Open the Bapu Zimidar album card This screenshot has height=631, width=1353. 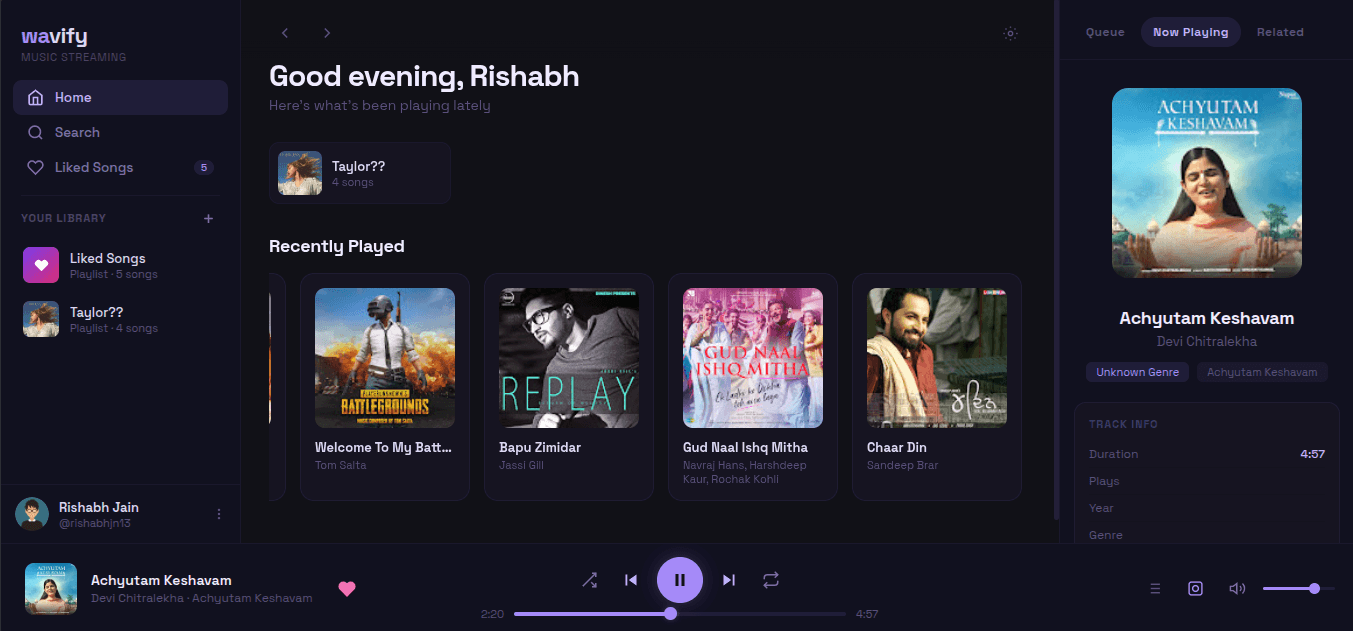coord(569,387)
